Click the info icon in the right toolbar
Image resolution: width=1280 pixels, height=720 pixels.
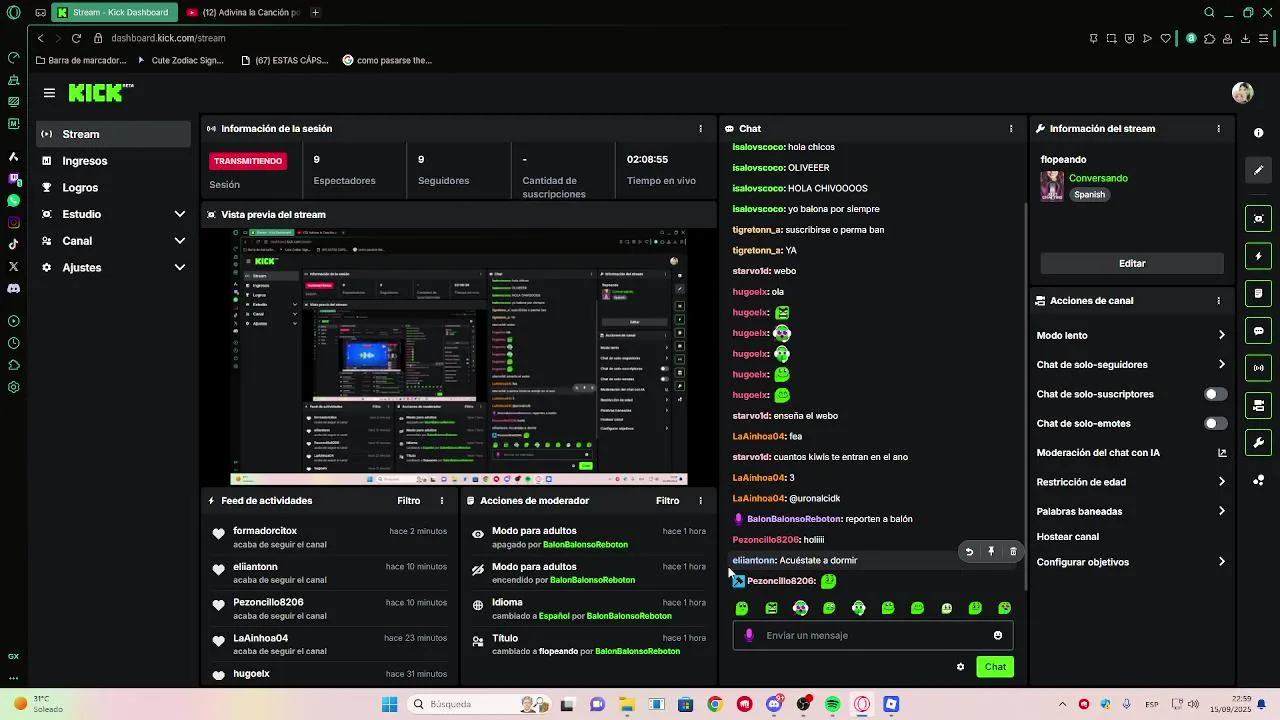click(x=1258, y=133)
